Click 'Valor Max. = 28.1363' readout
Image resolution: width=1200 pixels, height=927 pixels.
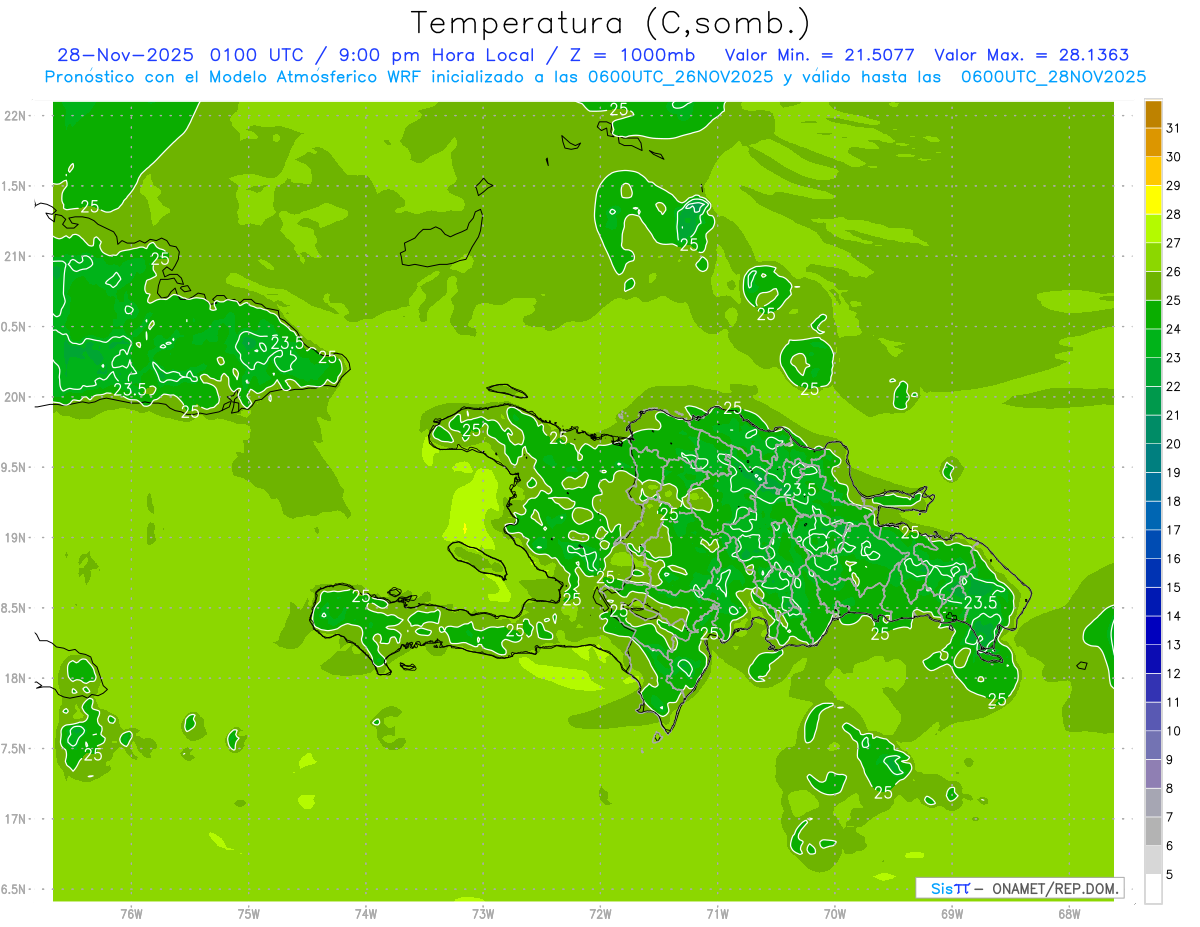click(1032, 55)
